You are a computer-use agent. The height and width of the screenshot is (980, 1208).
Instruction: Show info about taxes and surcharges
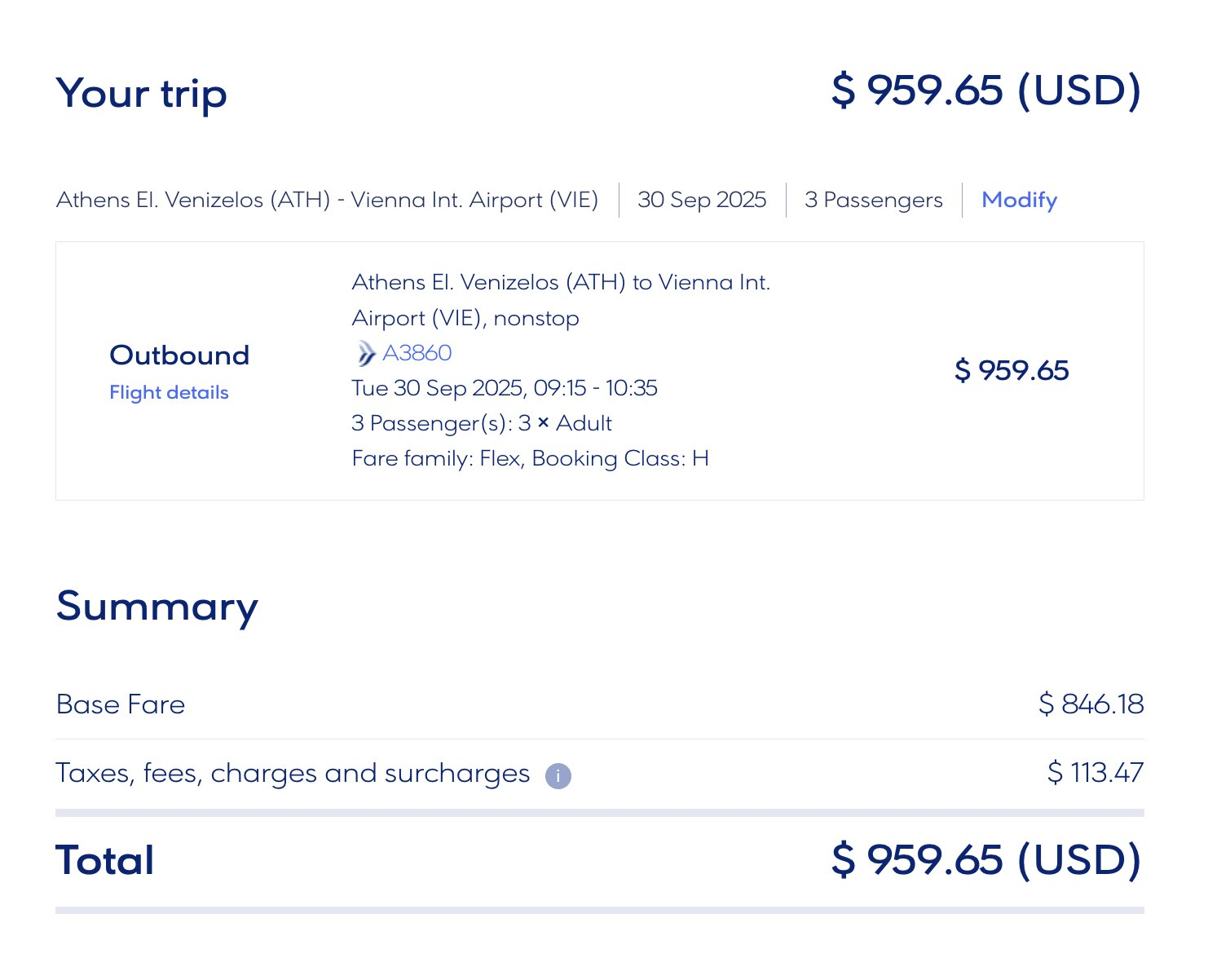pyautogui.click(x=558, y=775)
